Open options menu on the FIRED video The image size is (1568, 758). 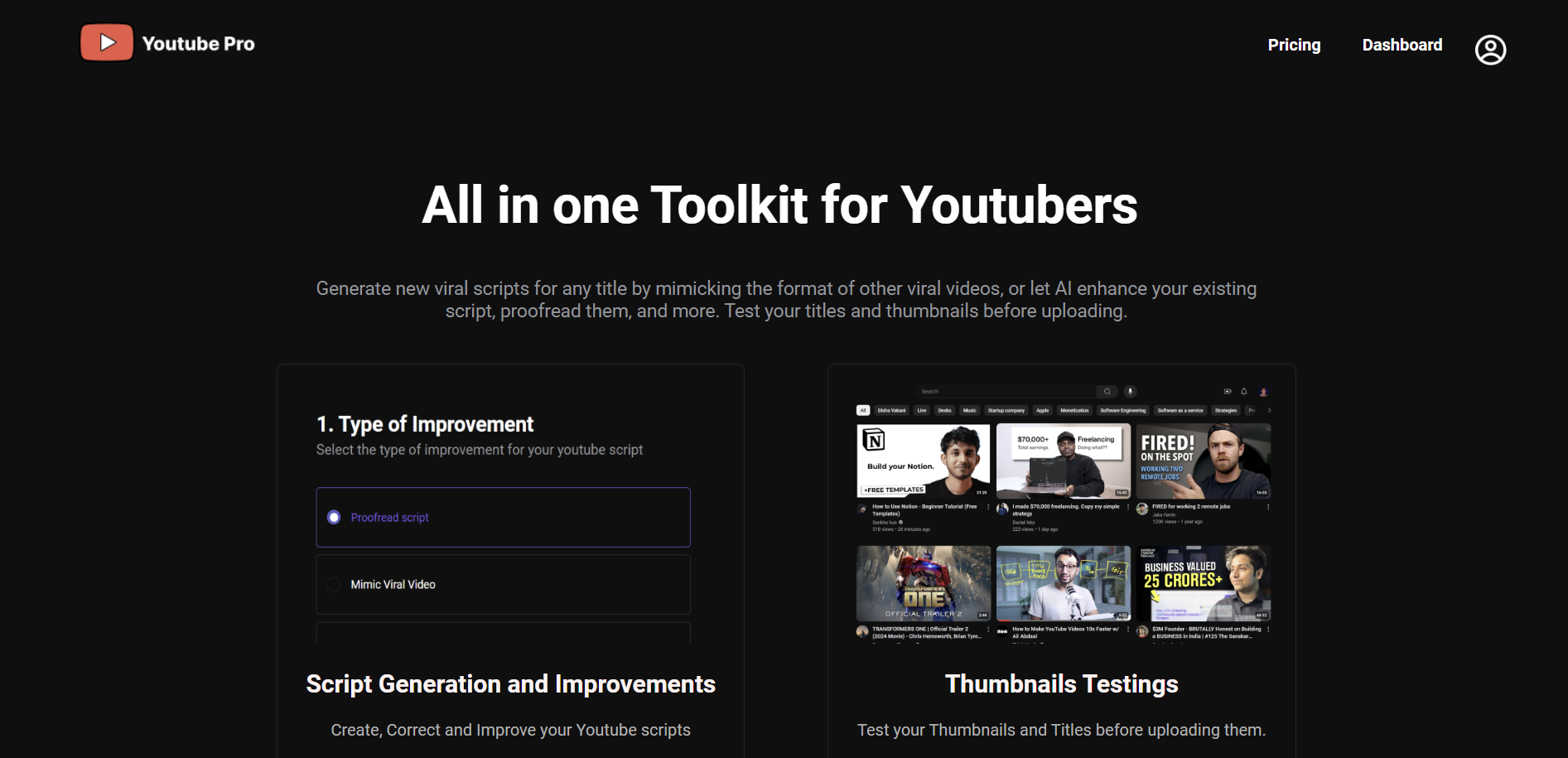1269,507
